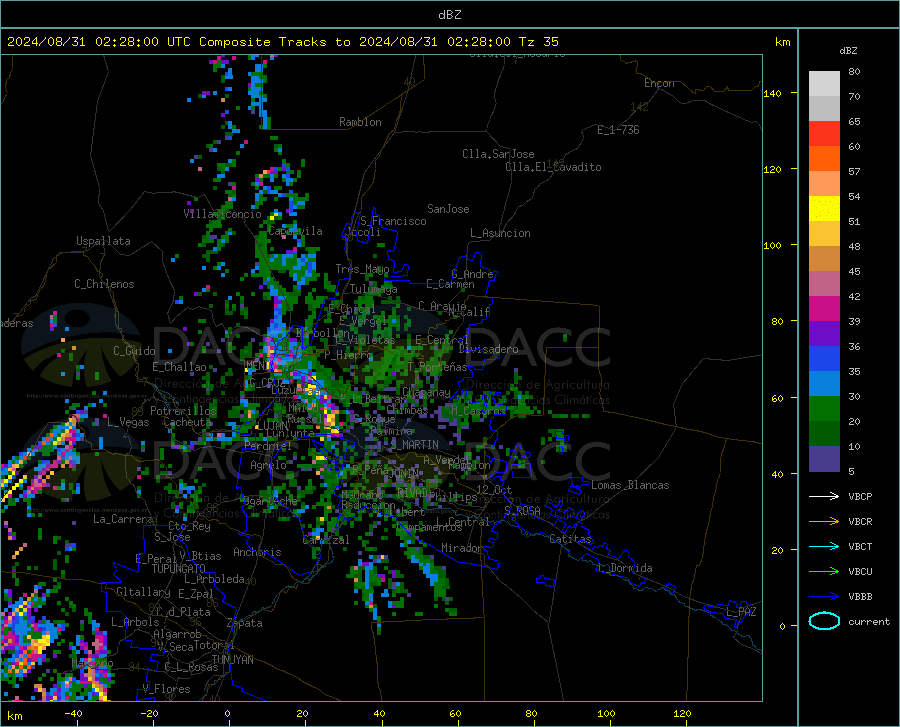Select the light blue 30-35 dBZ color band
The height and width of the screenshot is (727, 900).
(x=824, y=384)
